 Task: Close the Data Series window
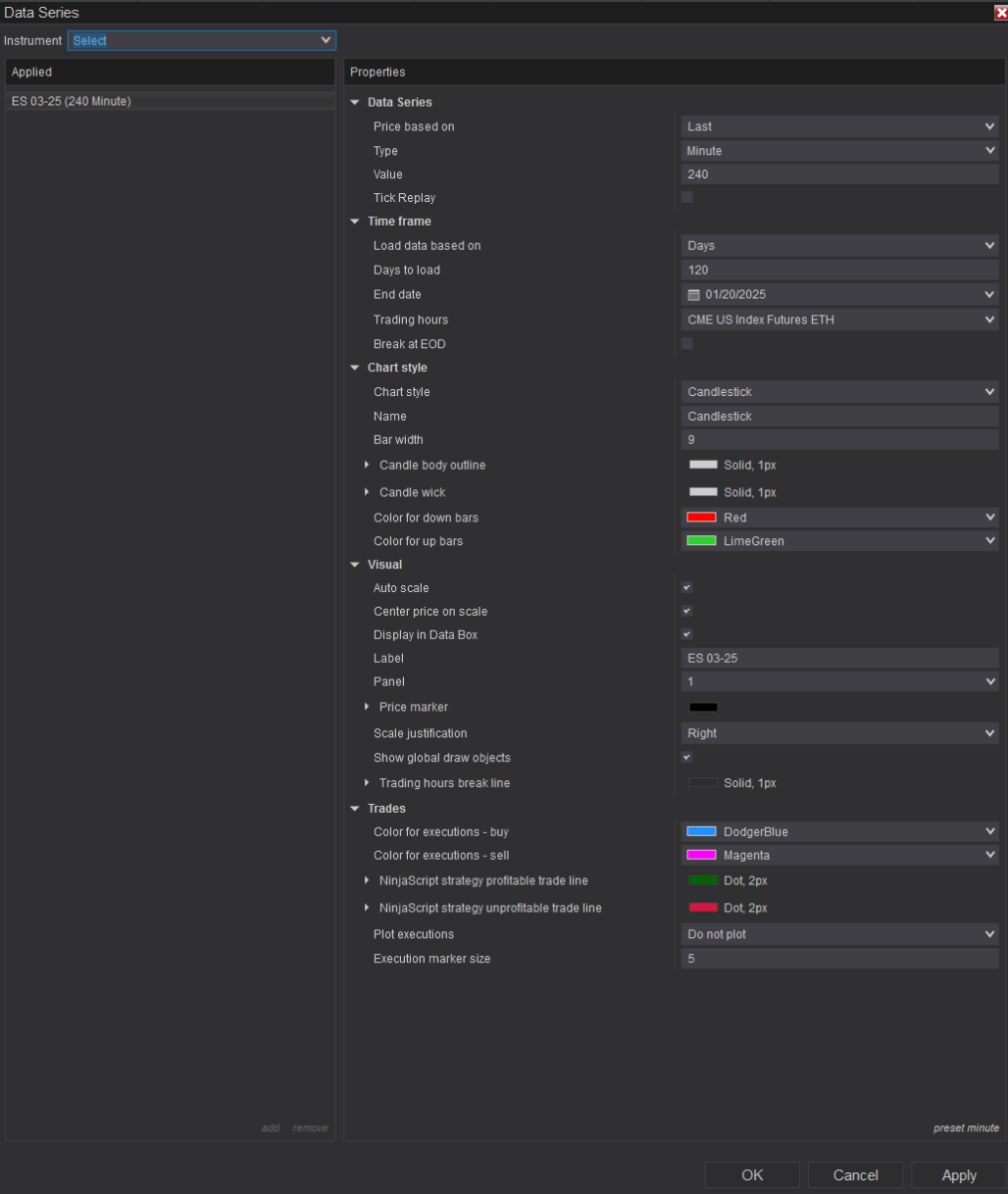pos(1000,13)
